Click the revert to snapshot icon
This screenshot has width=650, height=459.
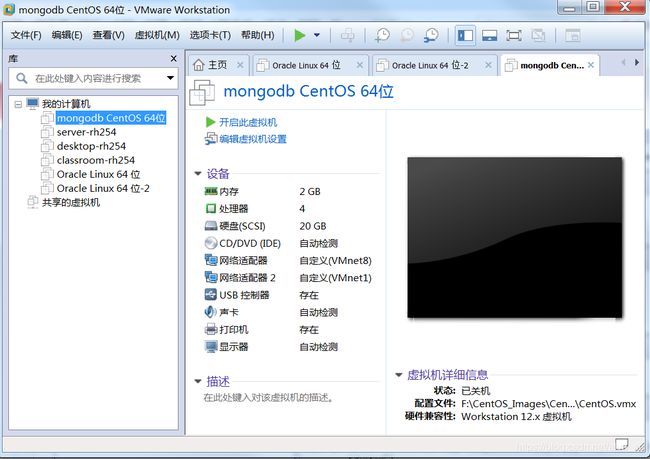(x=407, y=35)
